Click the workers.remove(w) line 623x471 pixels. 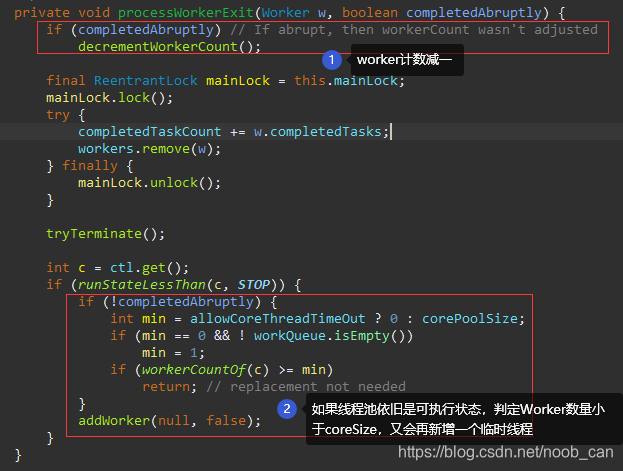click(x=149, y=149)
